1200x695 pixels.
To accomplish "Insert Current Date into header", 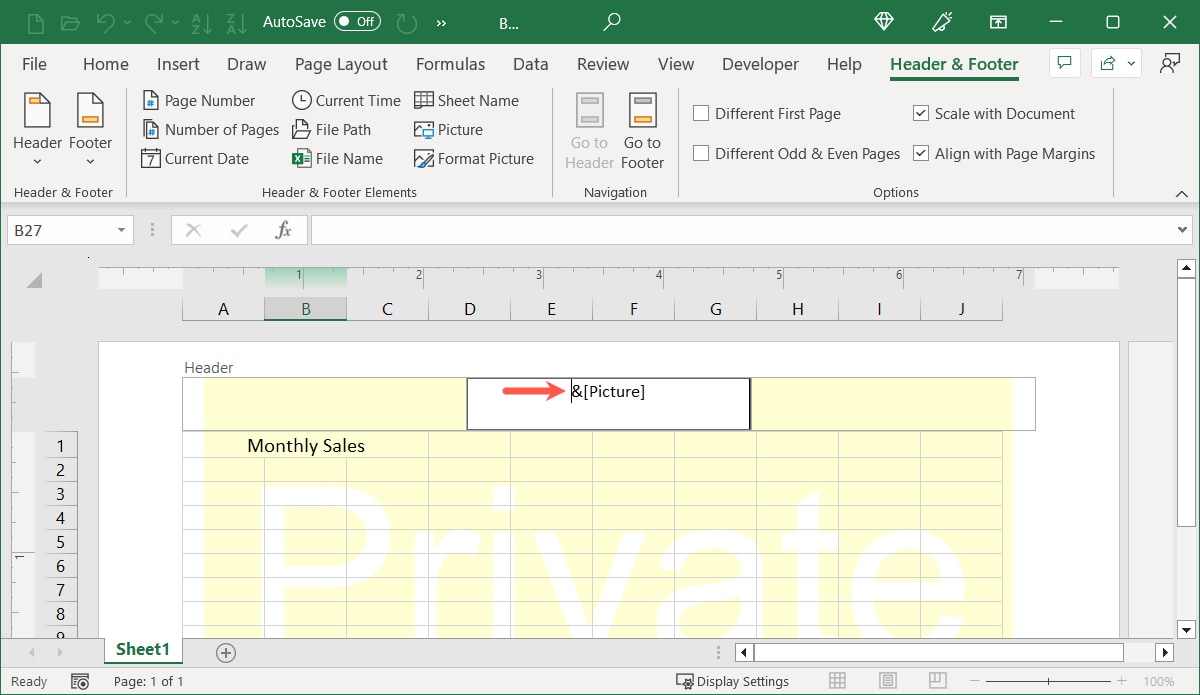I will coord(195,159).
